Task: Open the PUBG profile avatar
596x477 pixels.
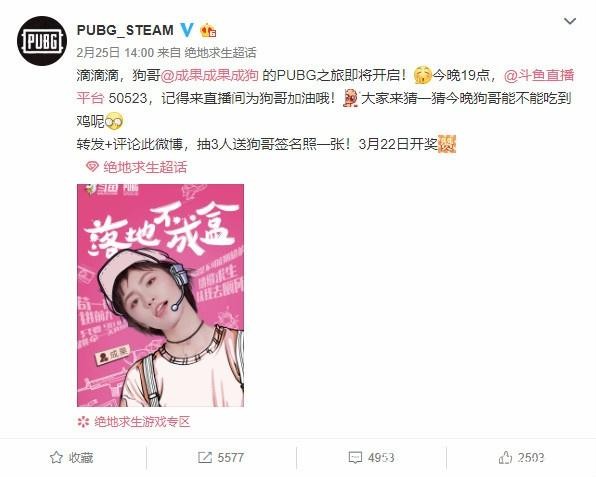Action: [x=42, y=41]
